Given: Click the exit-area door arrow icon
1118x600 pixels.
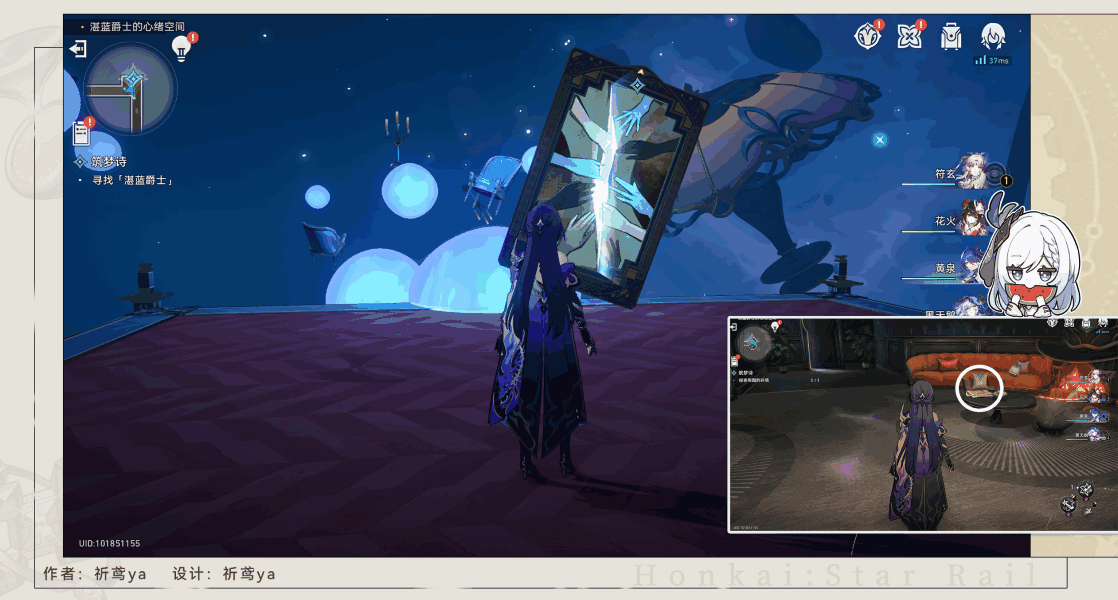Looking at the screenshot, I should click(x=78, y=48).
